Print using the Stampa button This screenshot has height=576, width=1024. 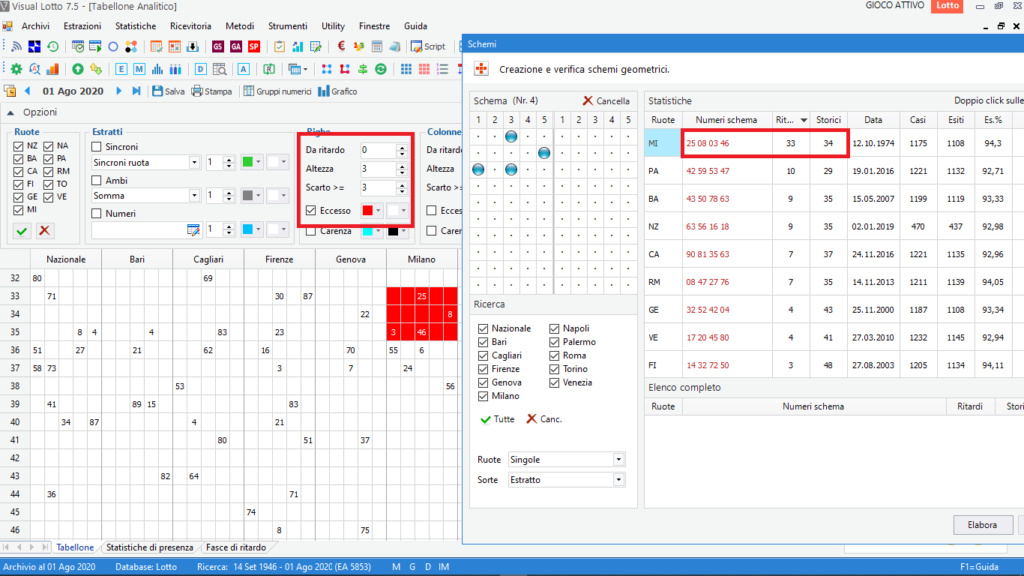click(x=212, y=91)
